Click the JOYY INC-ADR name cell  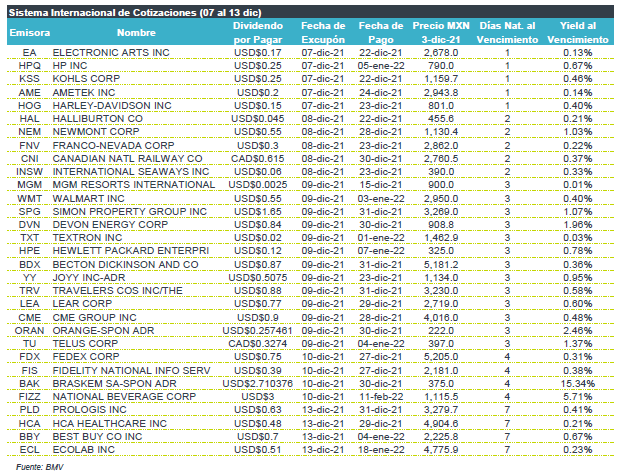[x=89, y=278]
